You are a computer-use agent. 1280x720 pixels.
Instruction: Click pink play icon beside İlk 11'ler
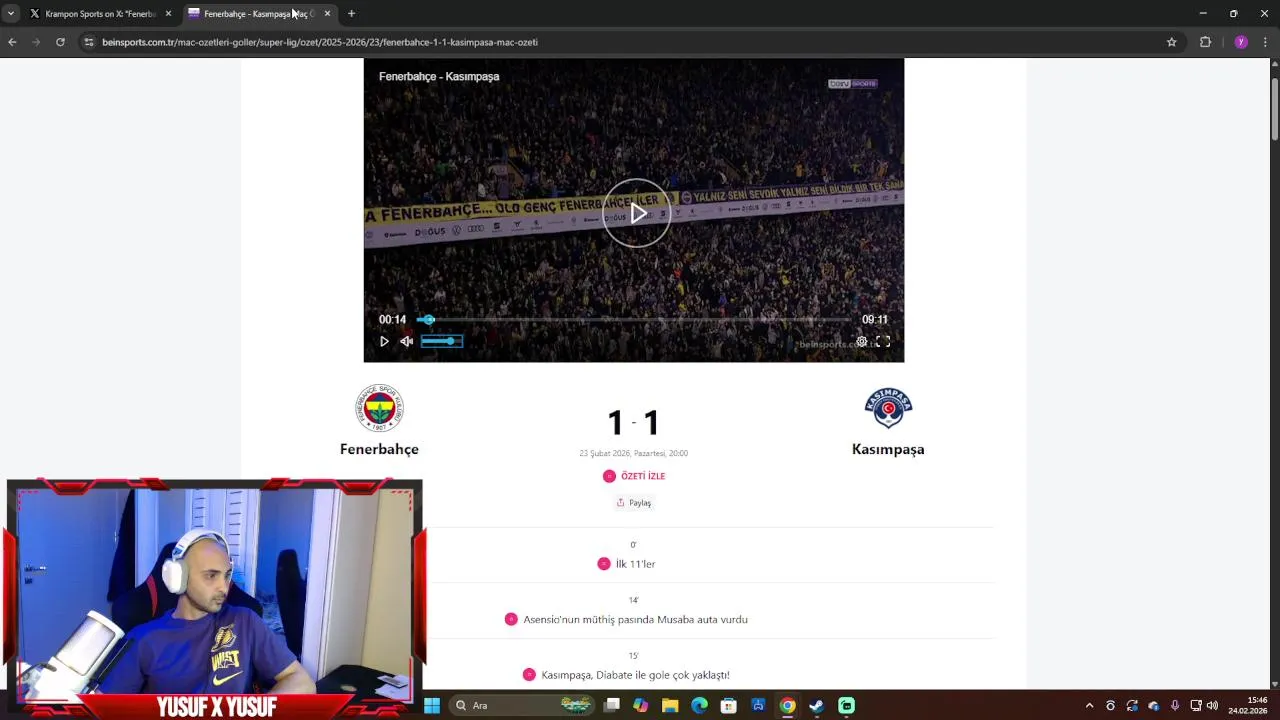point(603,564)
